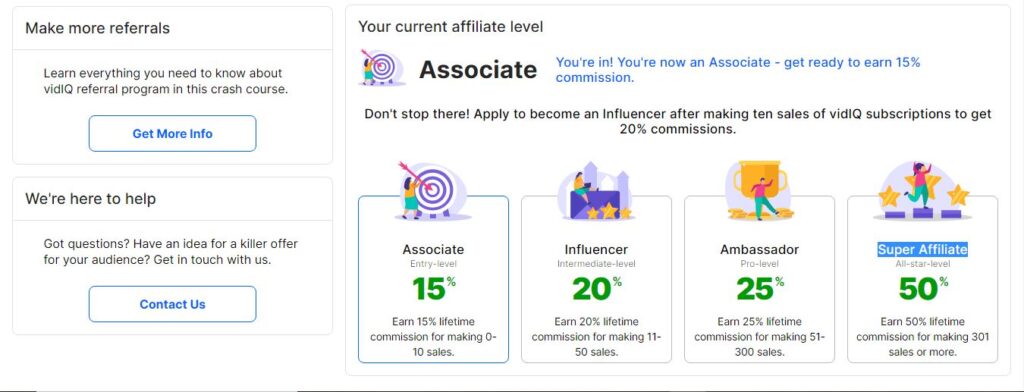Click the green 15% commission figure
This screenshot has height=392, width=1024.
(x=434, y=289)
